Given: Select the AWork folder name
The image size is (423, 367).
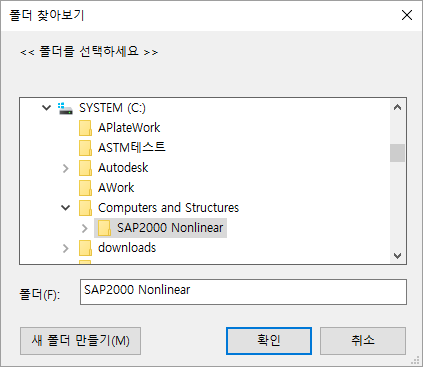Looking at the screenshot, I should pos(116,188).
